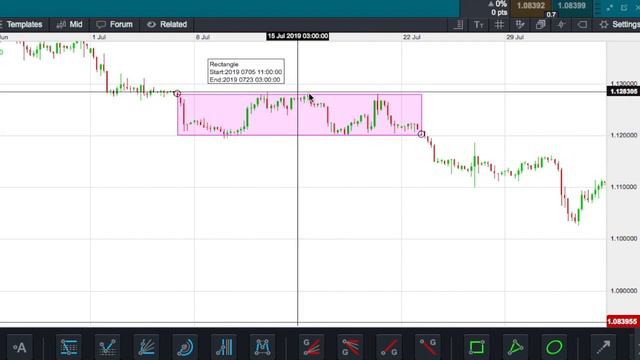640x360 pixels.
Task: Click the 22 Jul date on time axis
Action: 411,37
